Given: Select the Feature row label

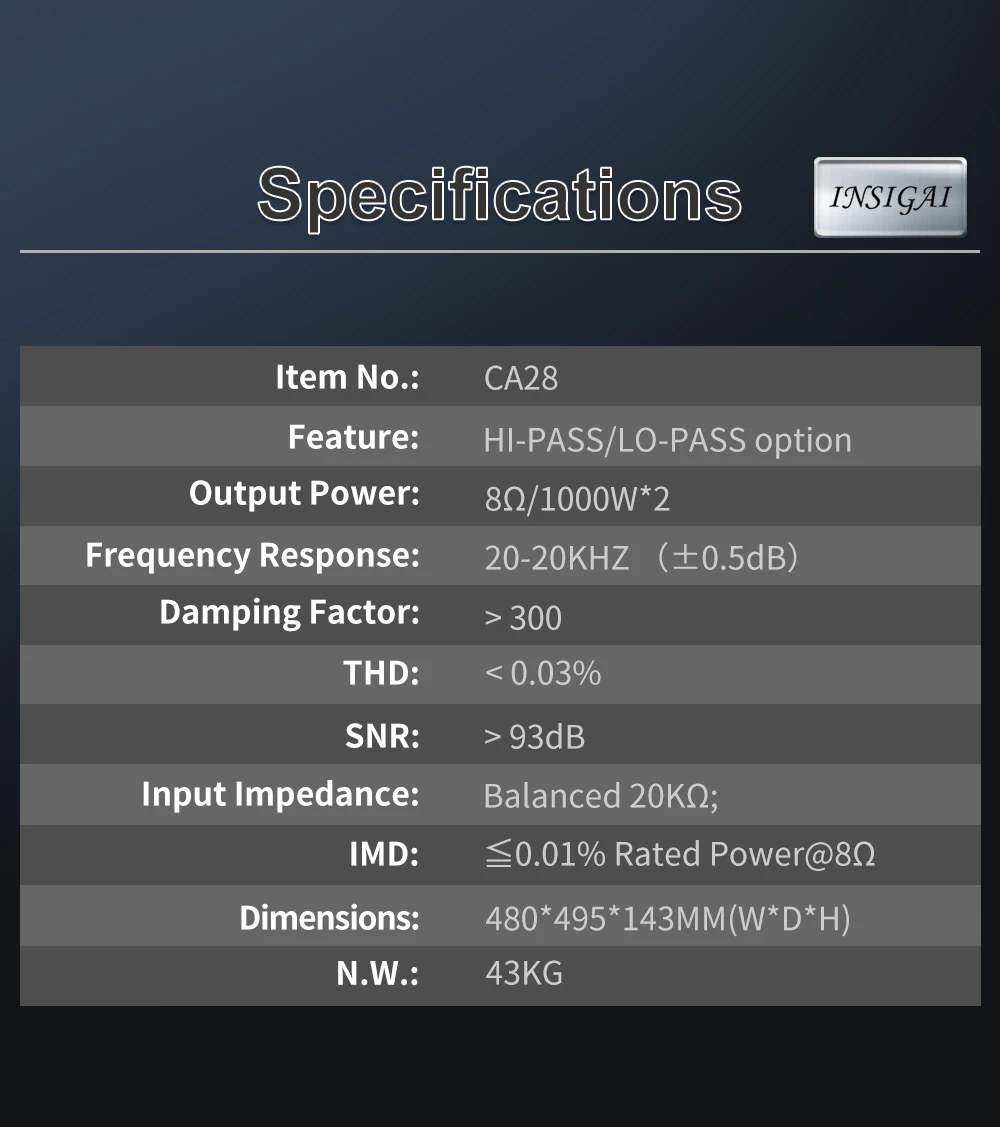Looking at the screenshot, I should pyautogui.click(x=353, y=437).
